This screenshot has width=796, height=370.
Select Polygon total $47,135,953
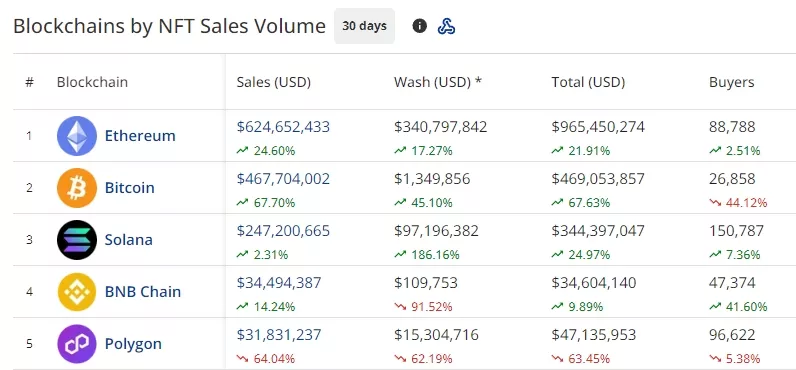594,335
